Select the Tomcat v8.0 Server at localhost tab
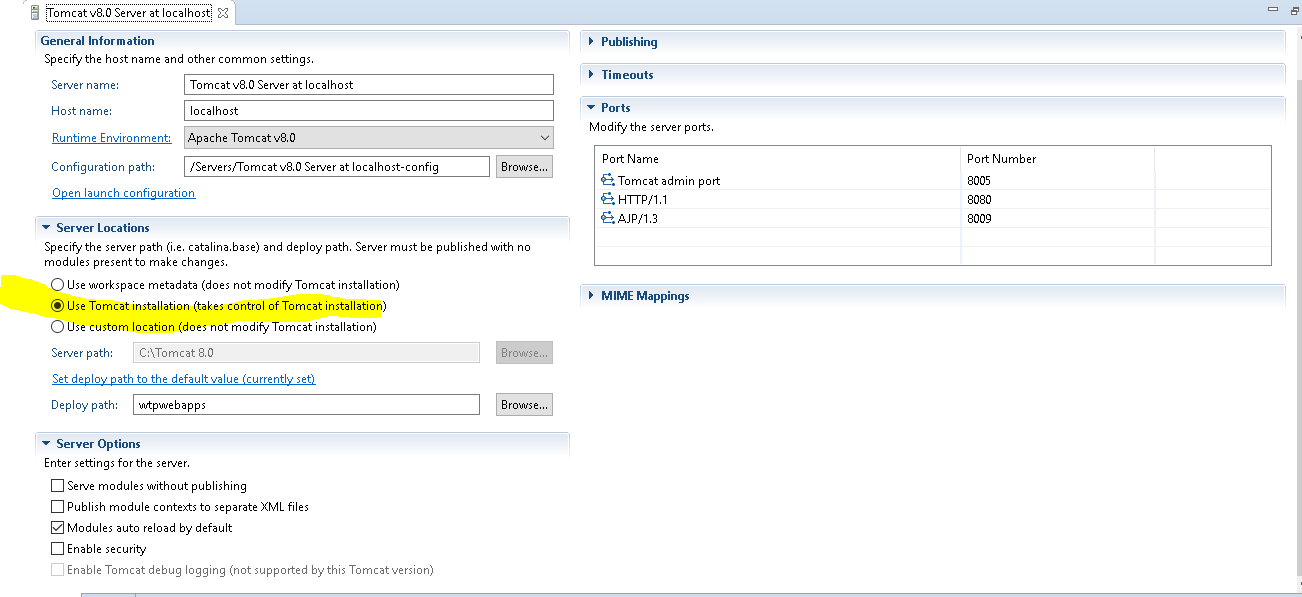This screenshot has width=1302, height=597. point(128,13)
